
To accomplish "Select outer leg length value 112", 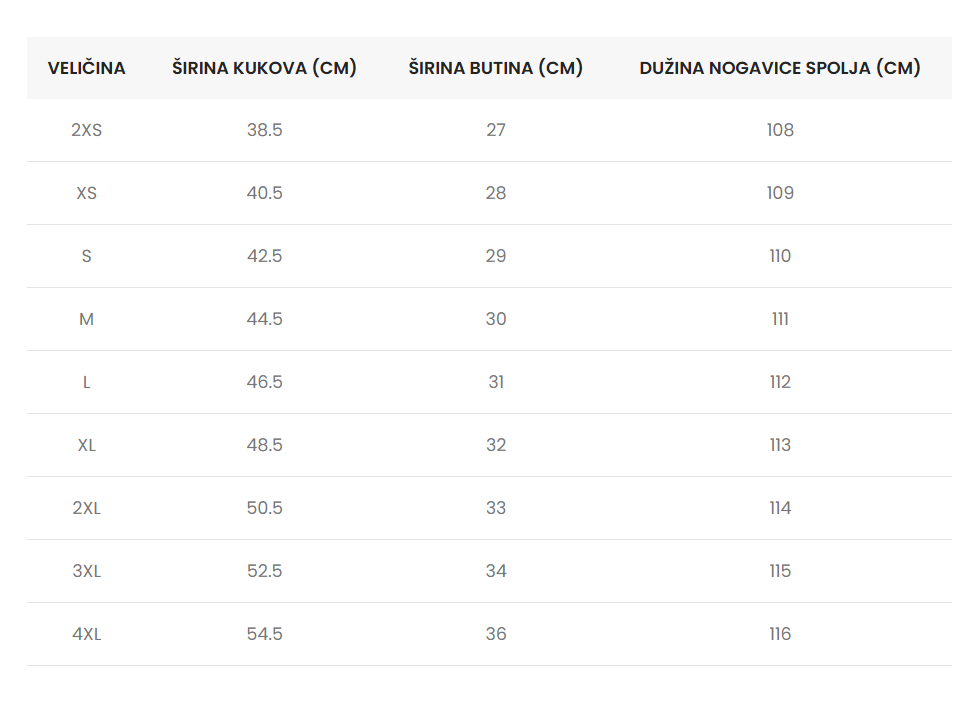I will coord(780,382).
